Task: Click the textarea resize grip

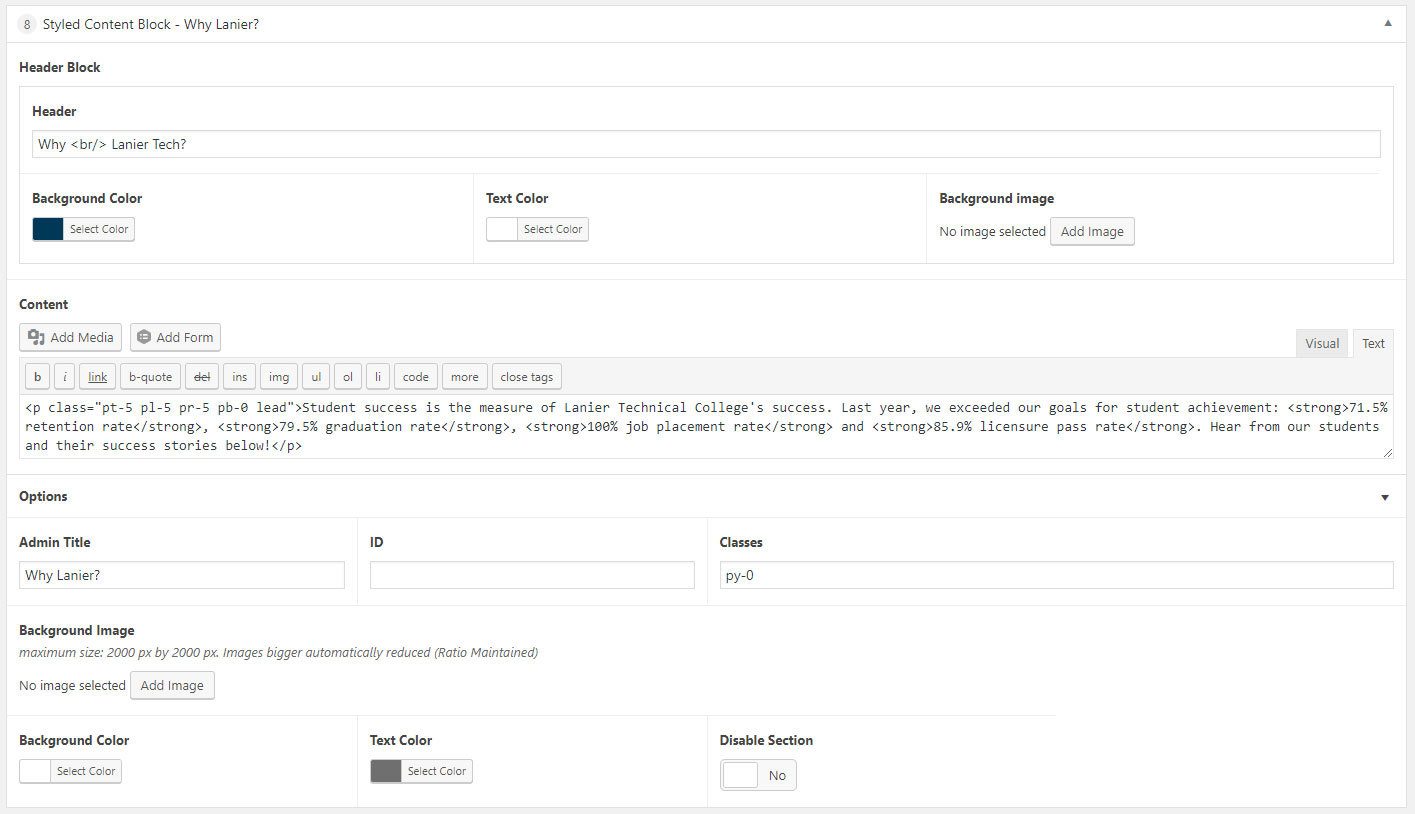Action: coord(1387,452)
